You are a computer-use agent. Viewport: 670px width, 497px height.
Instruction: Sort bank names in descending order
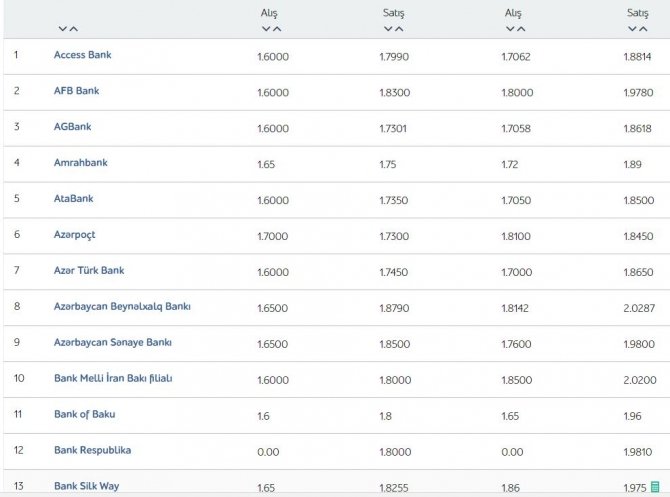point(63,29)
